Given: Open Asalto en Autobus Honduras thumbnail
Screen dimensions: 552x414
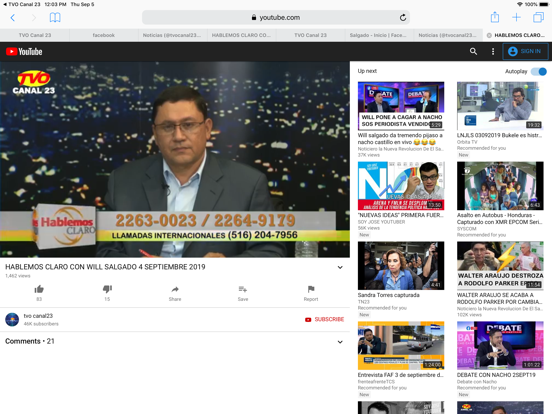Looking at the screenshot, I should (x=500, y=186).
